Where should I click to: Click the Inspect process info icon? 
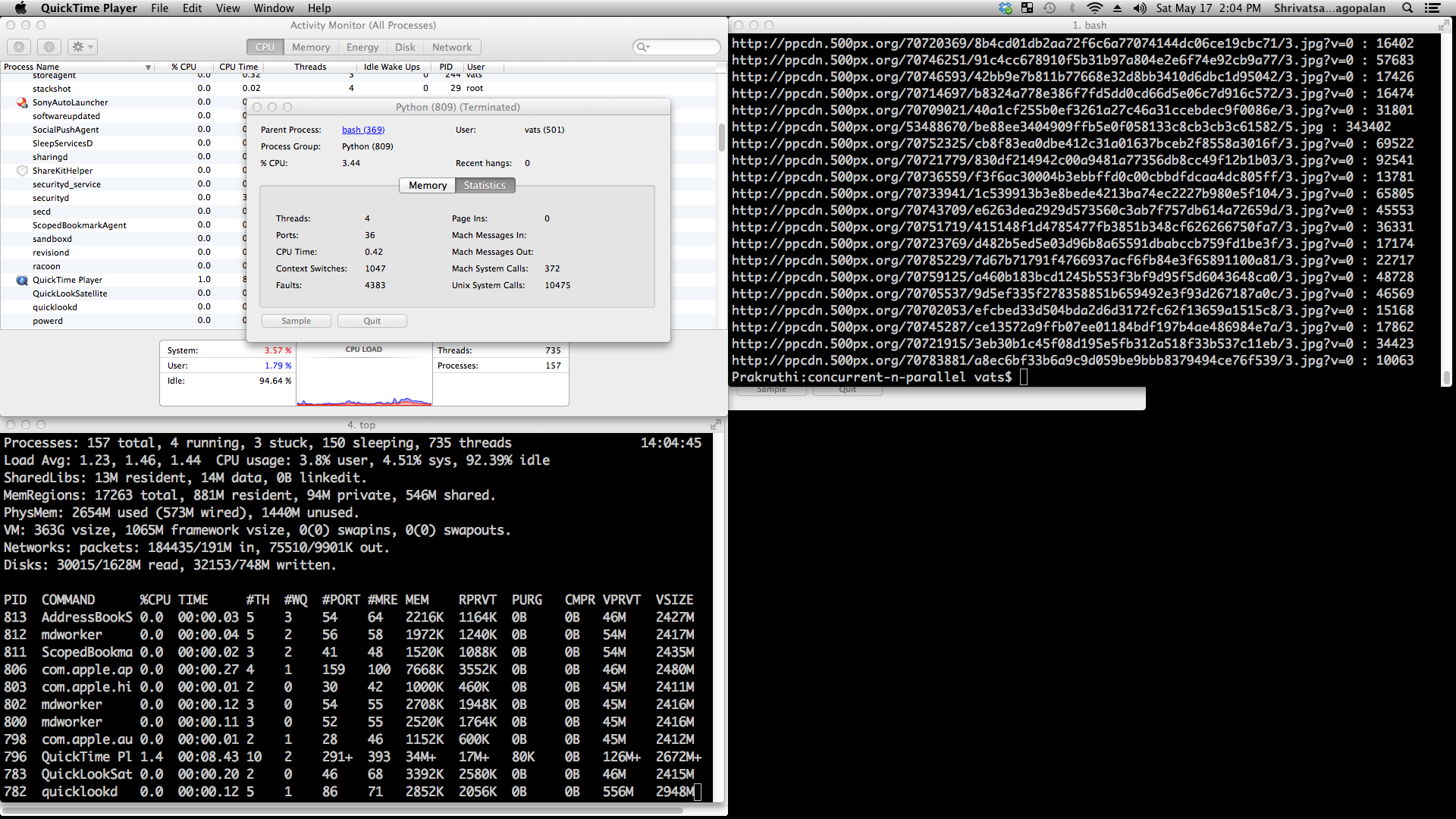[49, 47]
